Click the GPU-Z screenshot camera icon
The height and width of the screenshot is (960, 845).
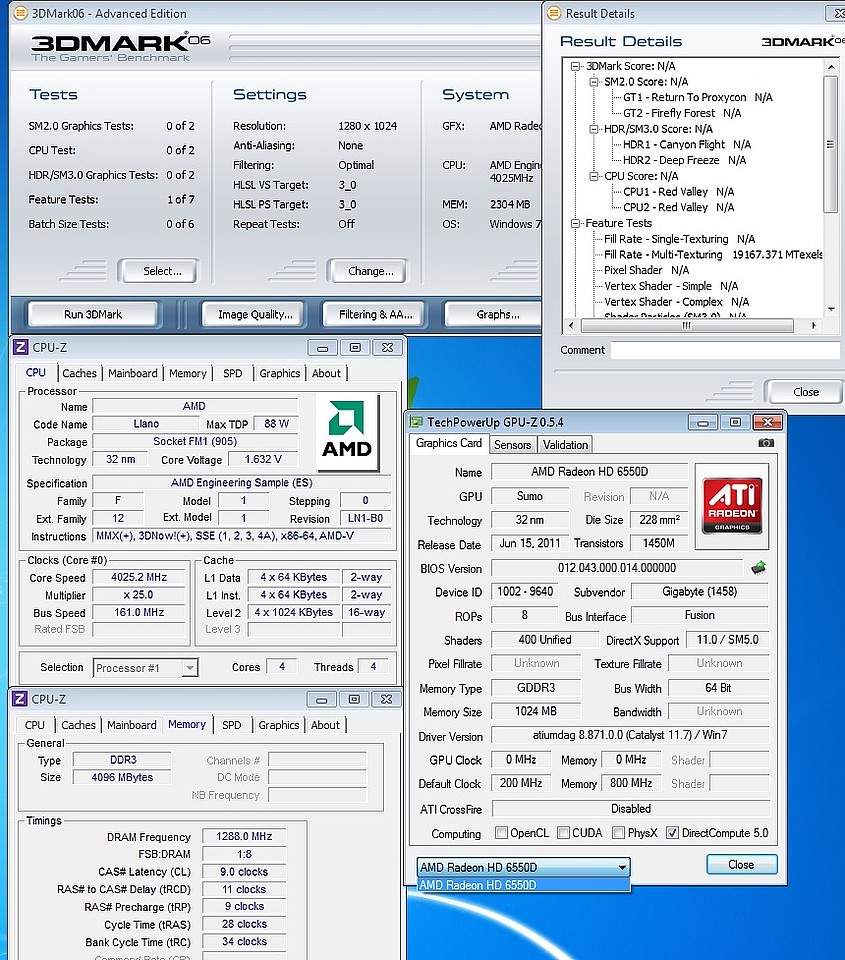pos(766,443)
